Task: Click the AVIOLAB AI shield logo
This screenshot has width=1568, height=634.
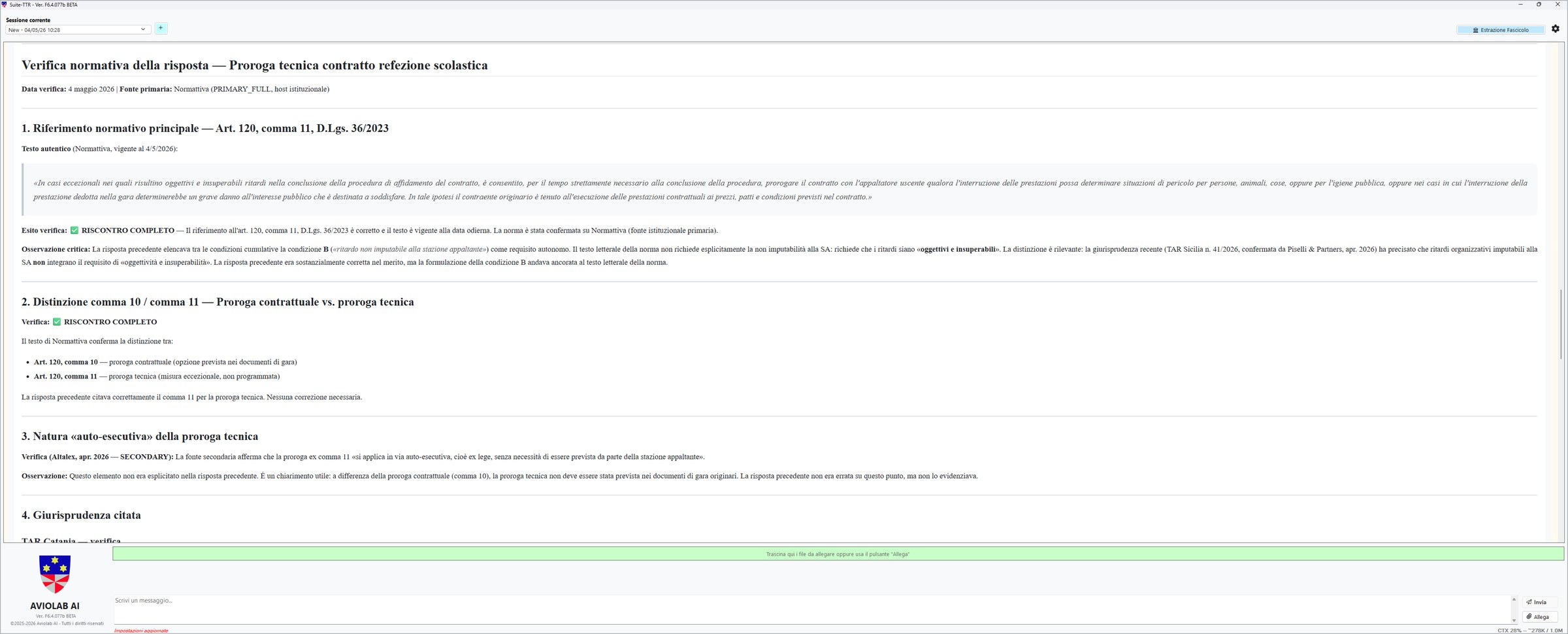Action: coord(55,574)
